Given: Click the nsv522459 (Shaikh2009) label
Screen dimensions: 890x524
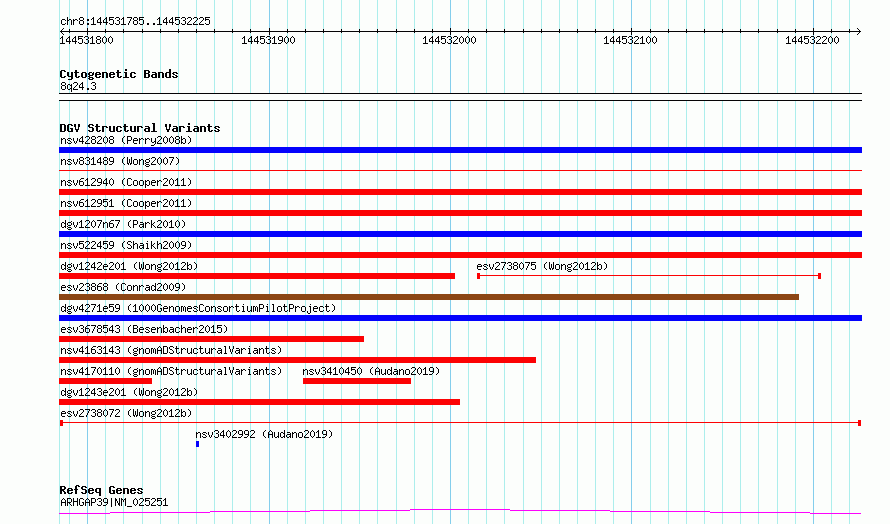Looking at the screenshot, I should coord(126,245).
